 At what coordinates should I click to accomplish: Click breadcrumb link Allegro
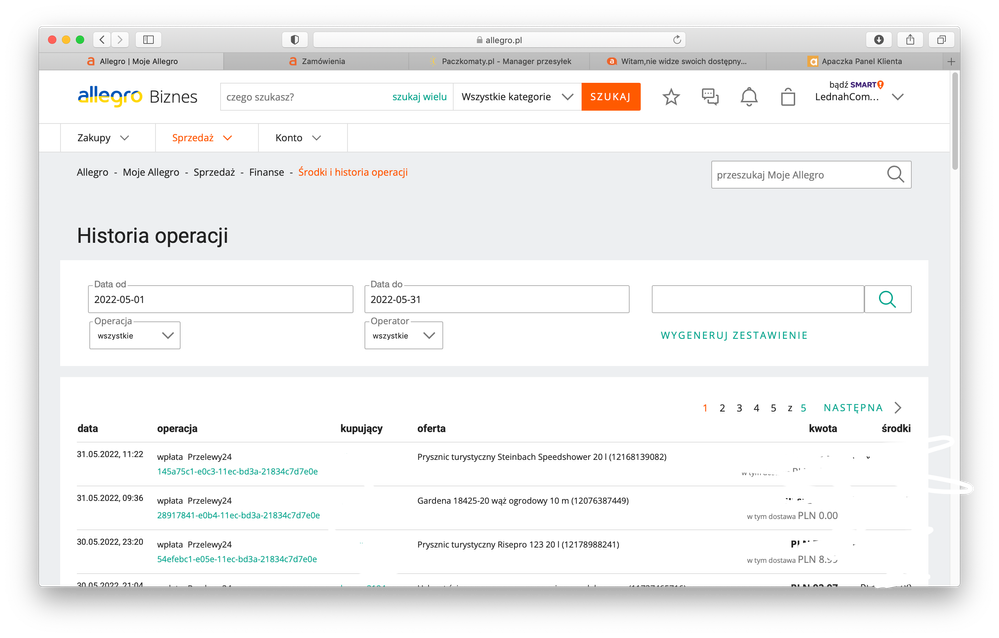point(92,172)
